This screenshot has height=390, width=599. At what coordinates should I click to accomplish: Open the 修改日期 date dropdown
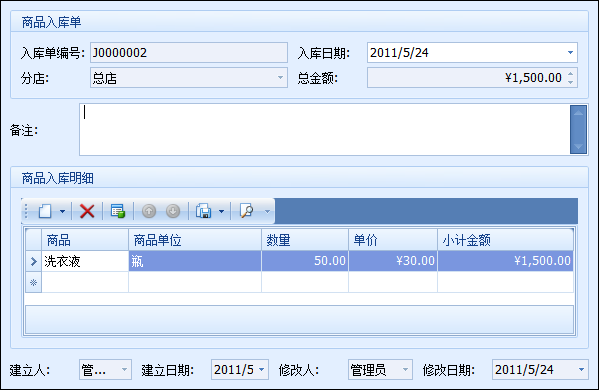point(581,370)
